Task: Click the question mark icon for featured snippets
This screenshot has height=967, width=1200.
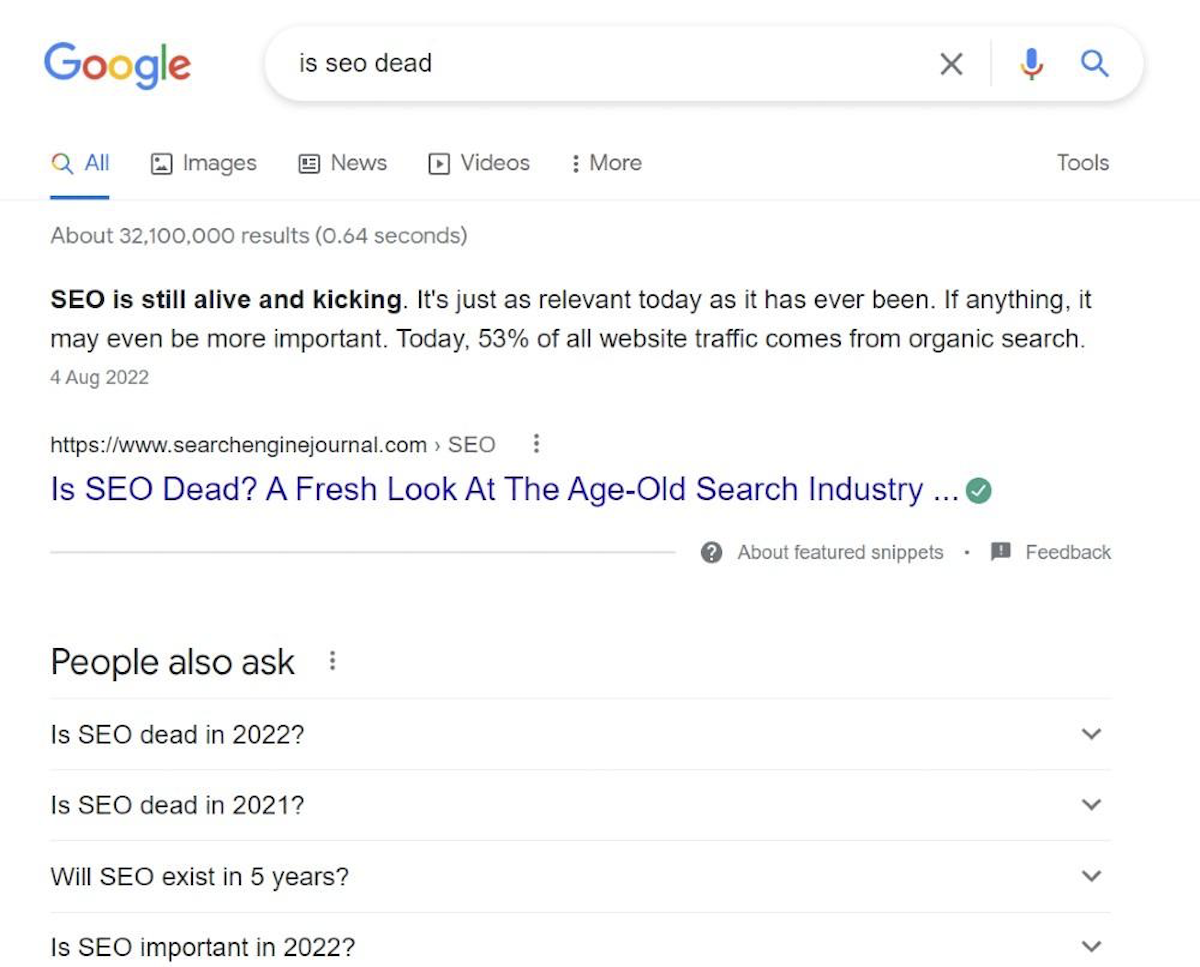Action: point(711,551)
